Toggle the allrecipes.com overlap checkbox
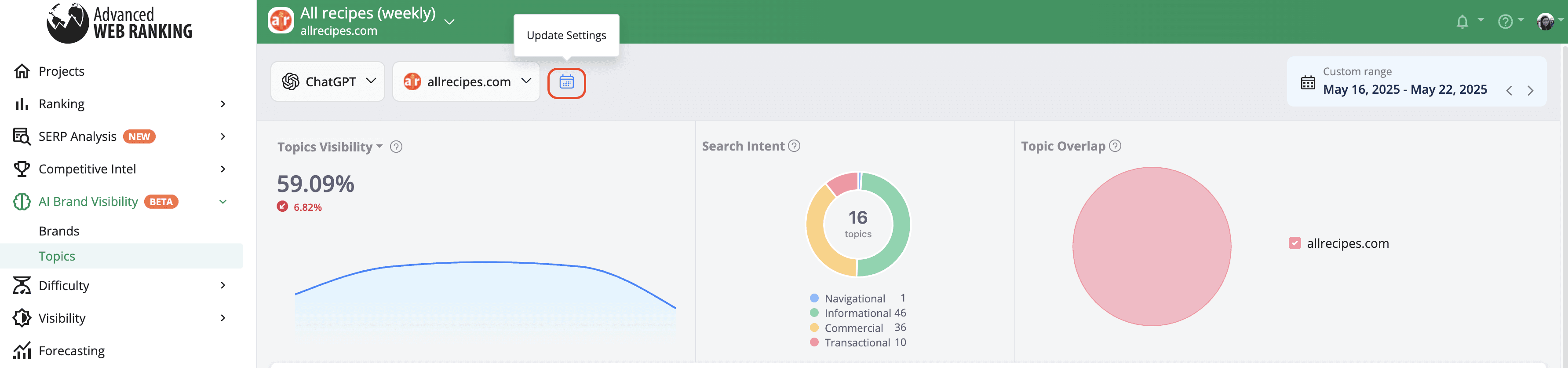This screenshot has width=1568, height=368. (1295, 243)
